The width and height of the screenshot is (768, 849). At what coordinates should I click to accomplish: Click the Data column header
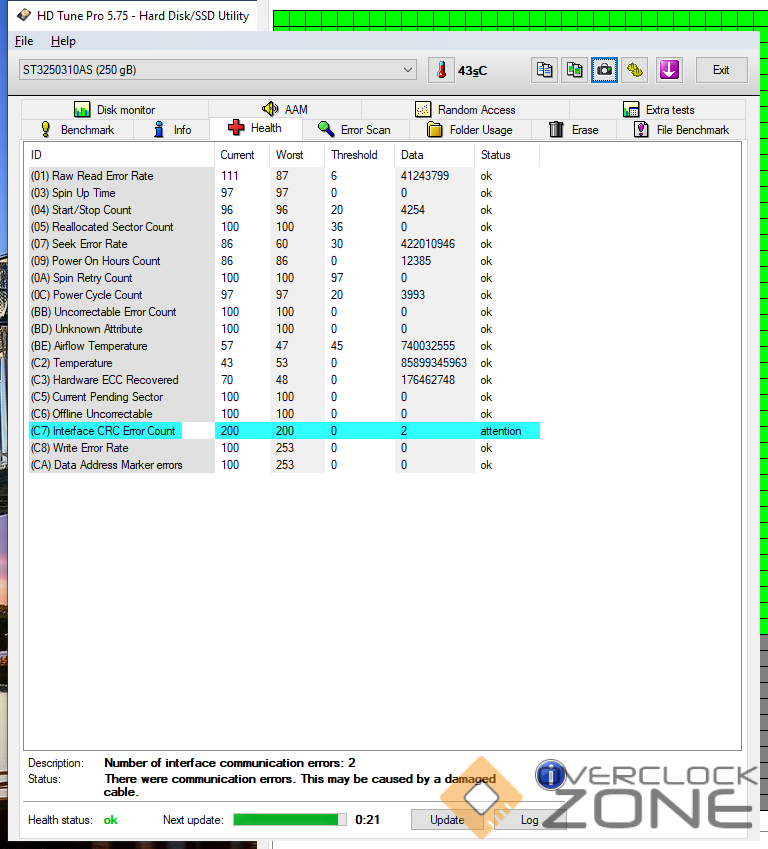pyautogui.click(x=434, y=155)
